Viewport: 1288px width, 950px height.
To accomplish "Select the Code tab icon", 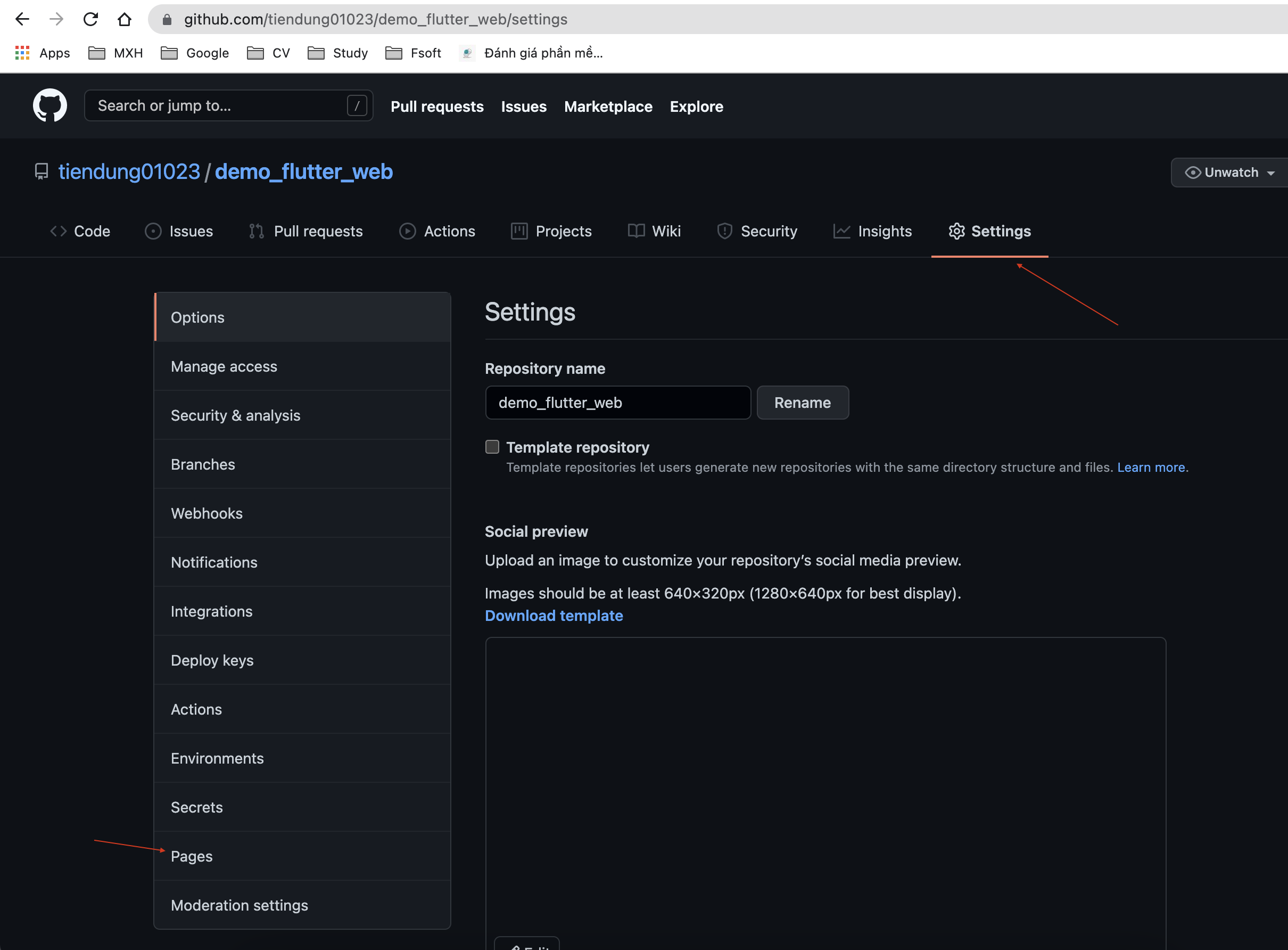I will 57,231.
